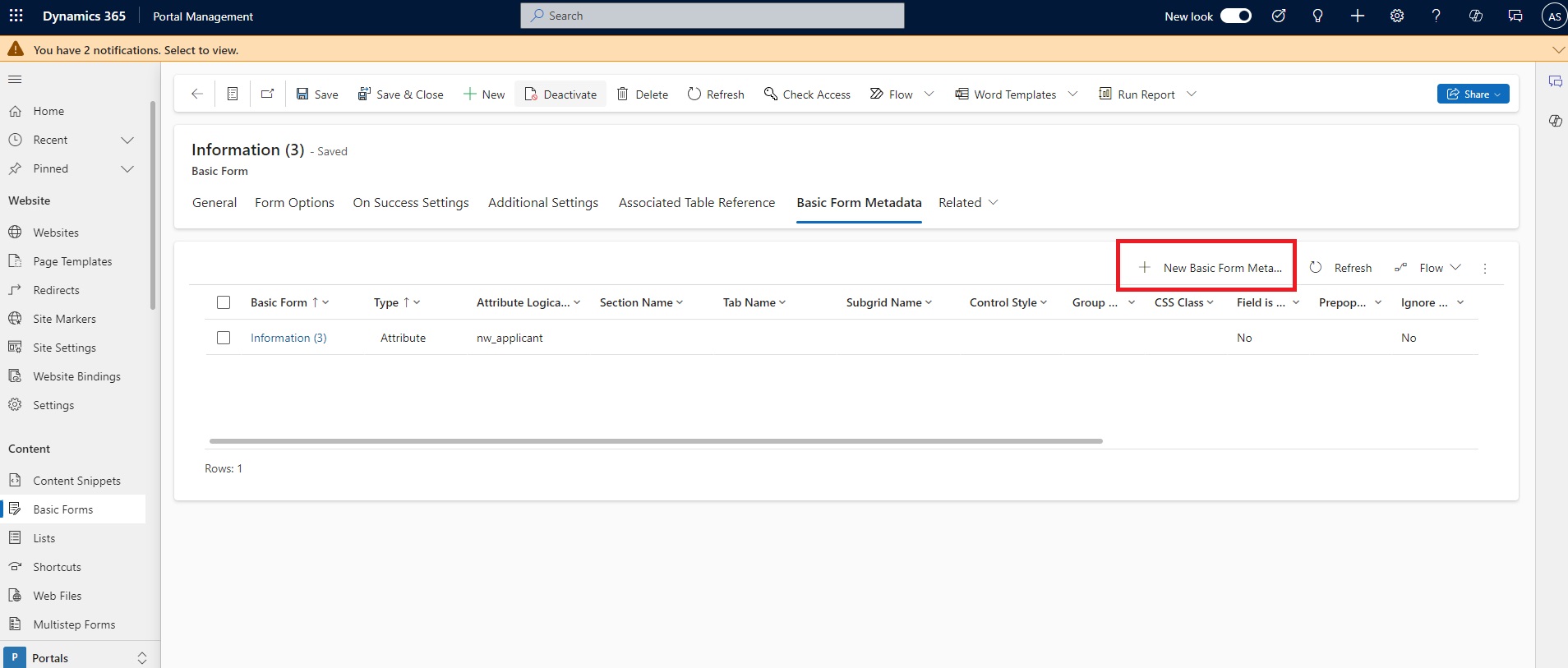The height and width of the screenshot is (668, 1568).
Task: Collapse the site map hamburger menu
Action: coord(15,80)
